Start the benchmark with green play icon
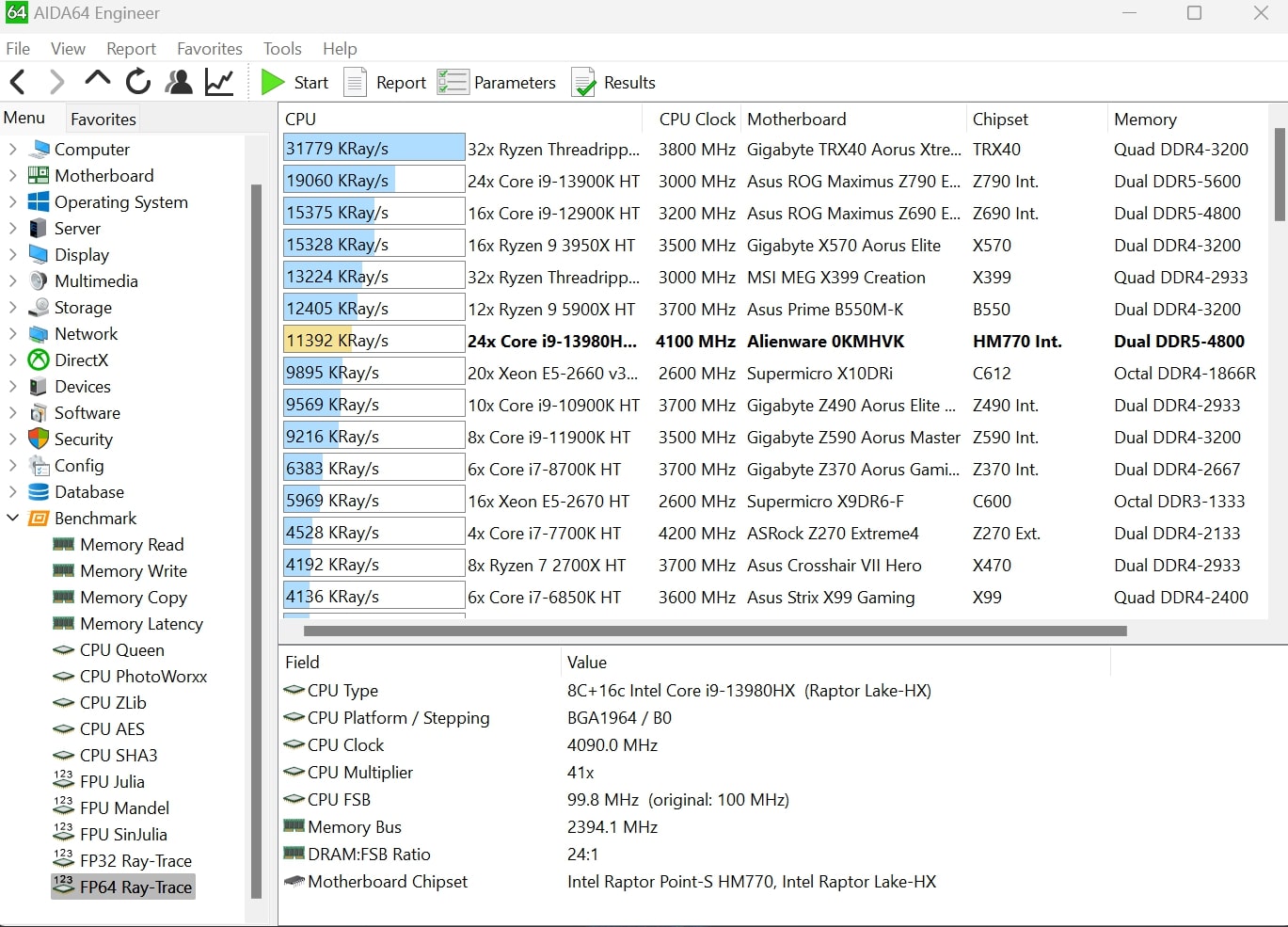This screenshot has height=927, width=1288. click(x=273, y=82)
